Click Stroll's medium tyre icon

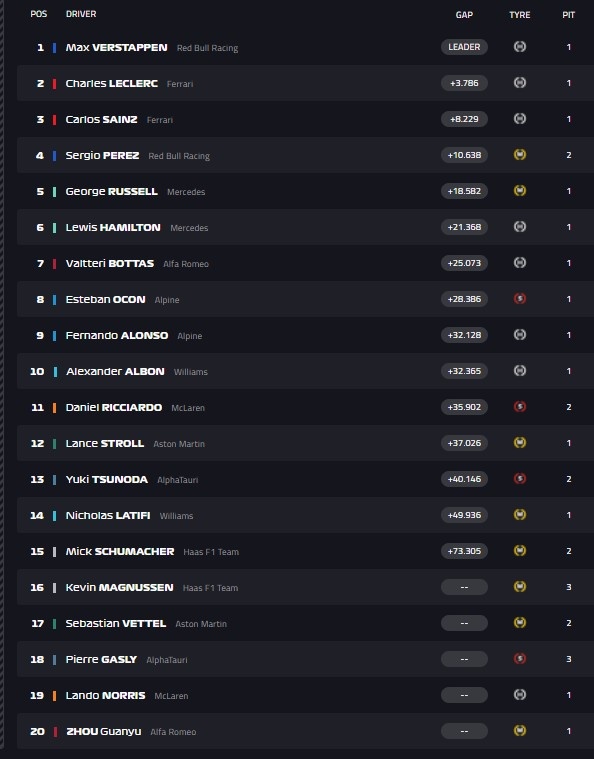pos(519,443)
